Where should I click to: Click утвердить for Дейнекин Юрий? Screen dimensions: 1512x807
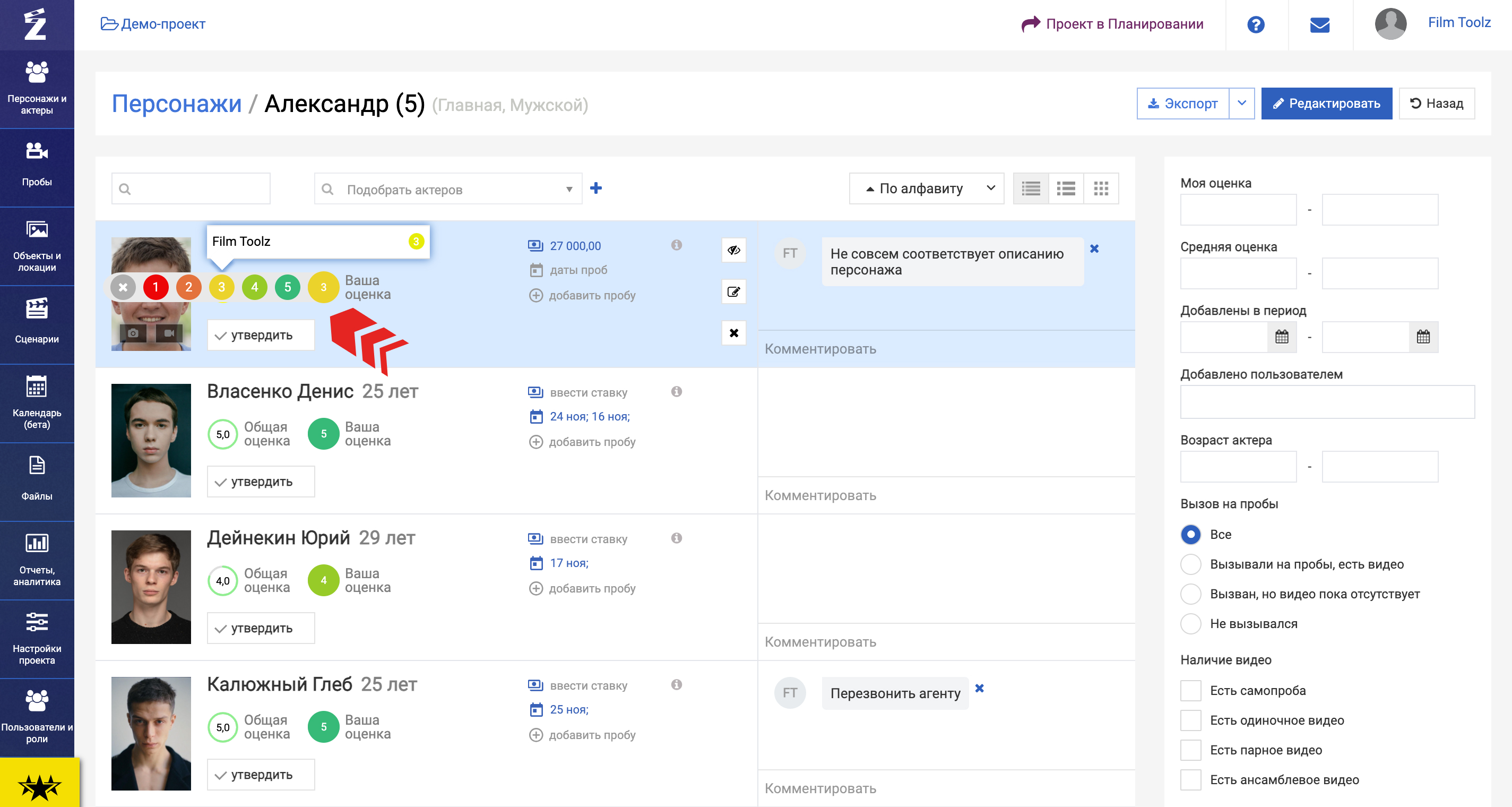point(261,628)
